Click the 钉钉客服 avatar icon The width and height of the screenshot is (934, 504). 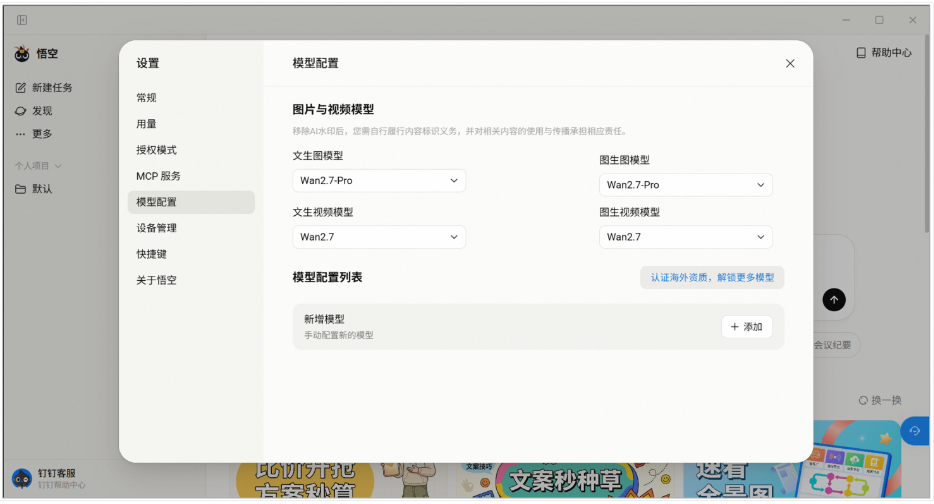(x=22, y=478)
